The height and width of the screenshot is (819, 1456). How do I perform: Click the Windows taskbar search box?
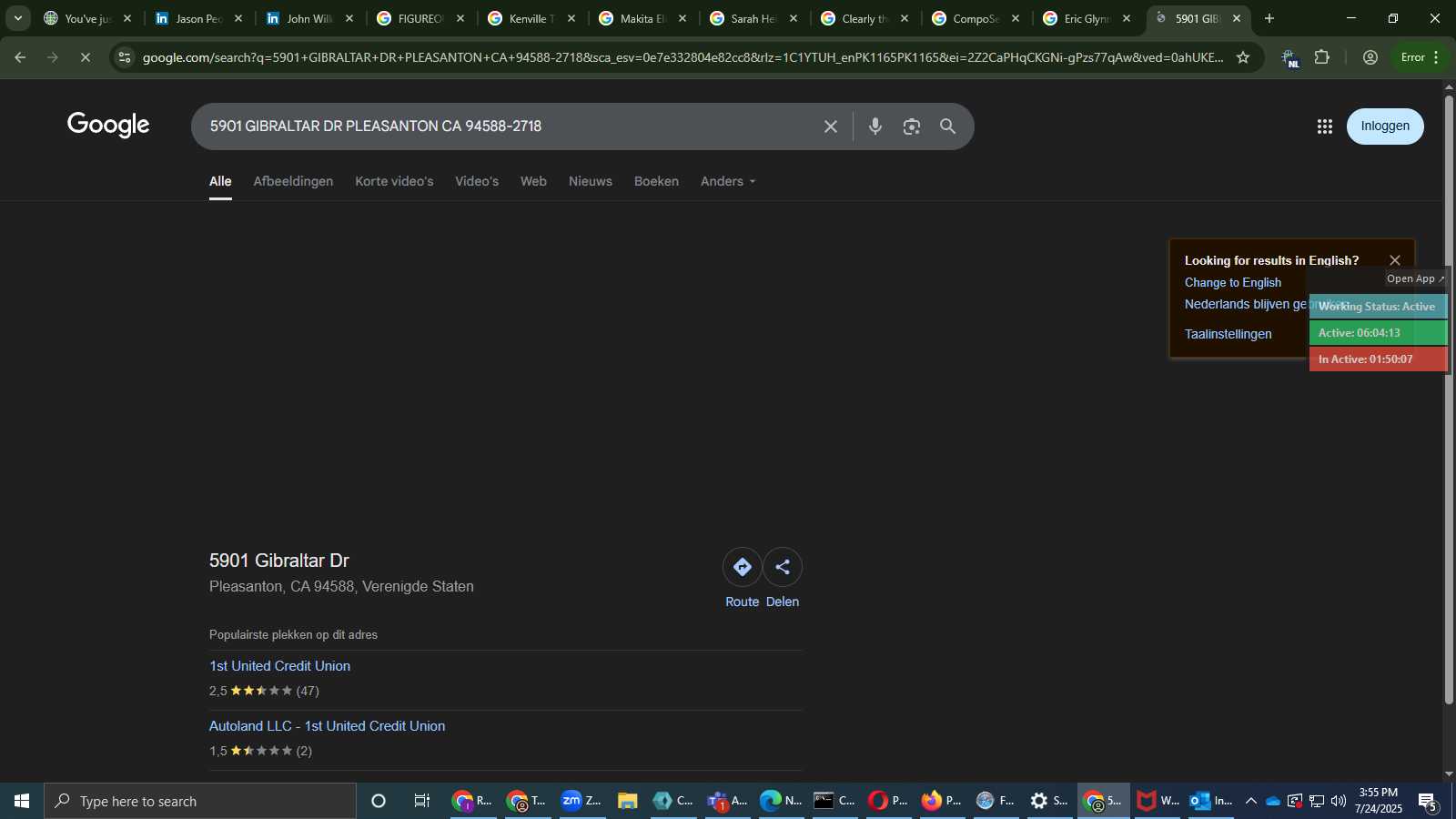tap(200, 801)
